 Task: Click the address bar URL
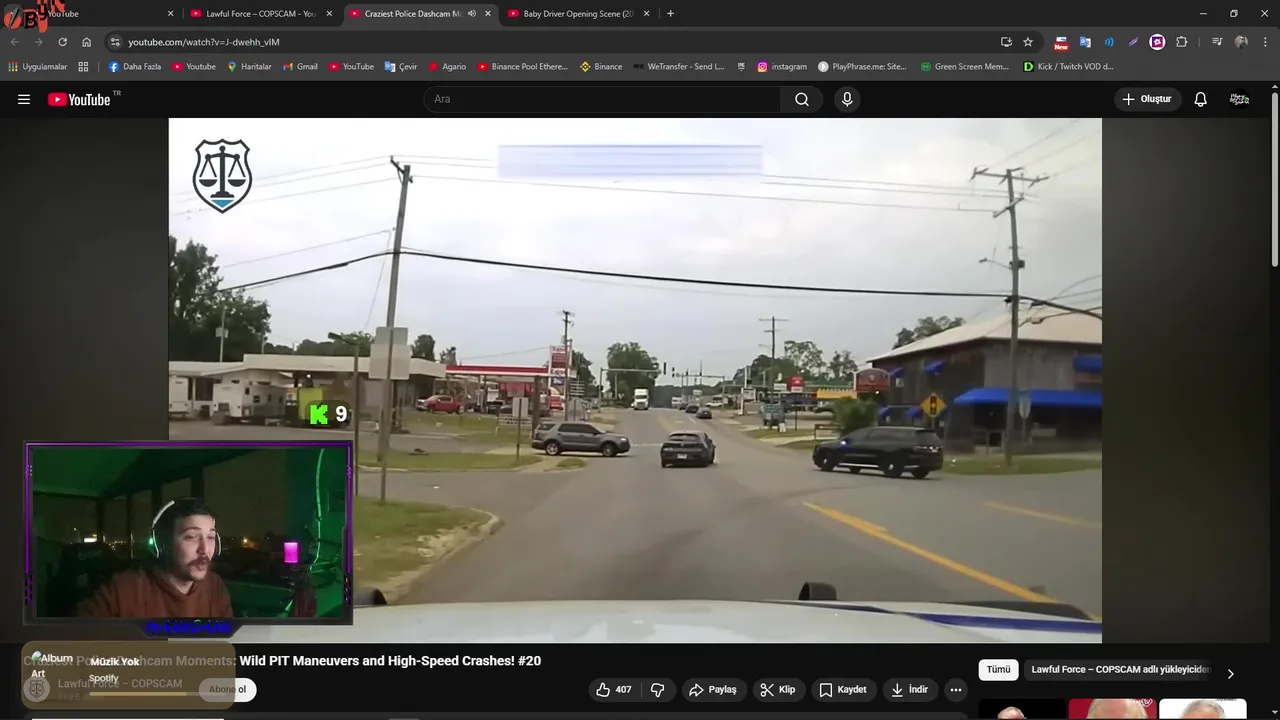[204, 42]
